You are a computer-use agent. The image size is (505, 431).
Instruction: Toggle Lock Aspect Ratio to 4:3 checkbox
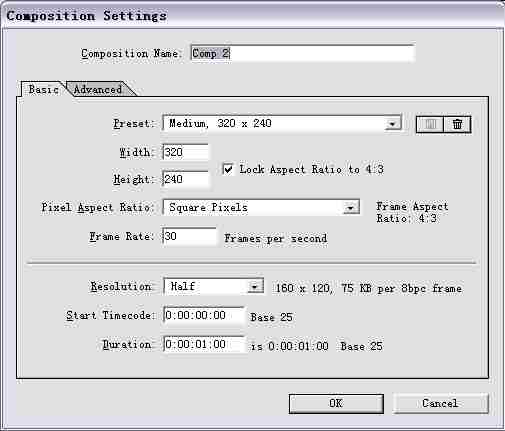pyautogui.click(x=228, y=169)
